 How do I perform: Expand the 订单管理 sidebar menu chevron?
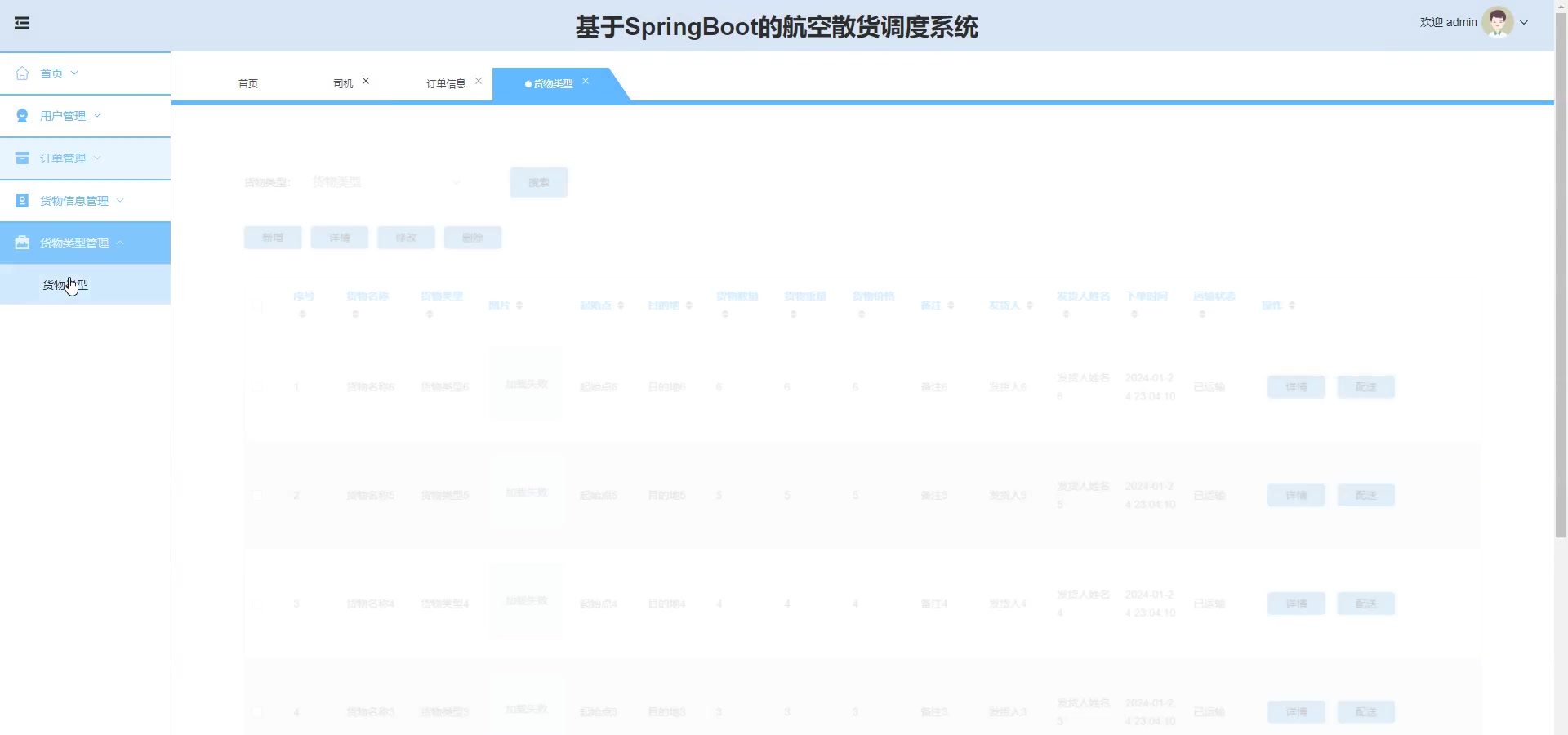click(97, 158)
